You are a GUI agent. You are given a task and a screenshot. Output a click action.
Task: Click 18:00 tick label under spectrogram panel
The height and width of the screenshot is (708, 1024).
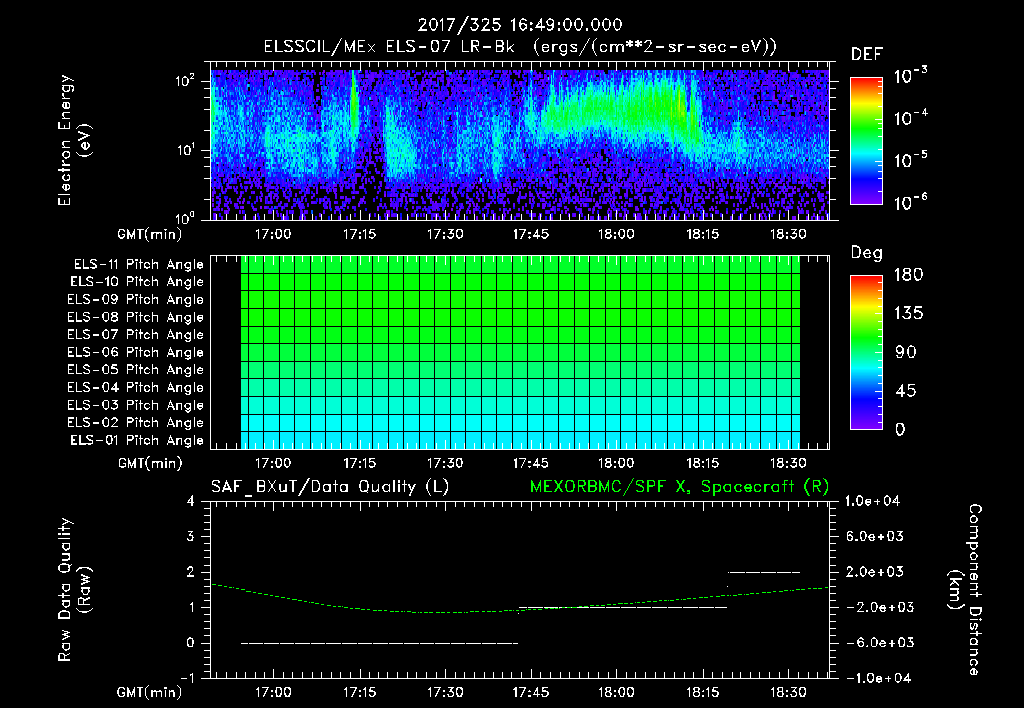[616, 234]
